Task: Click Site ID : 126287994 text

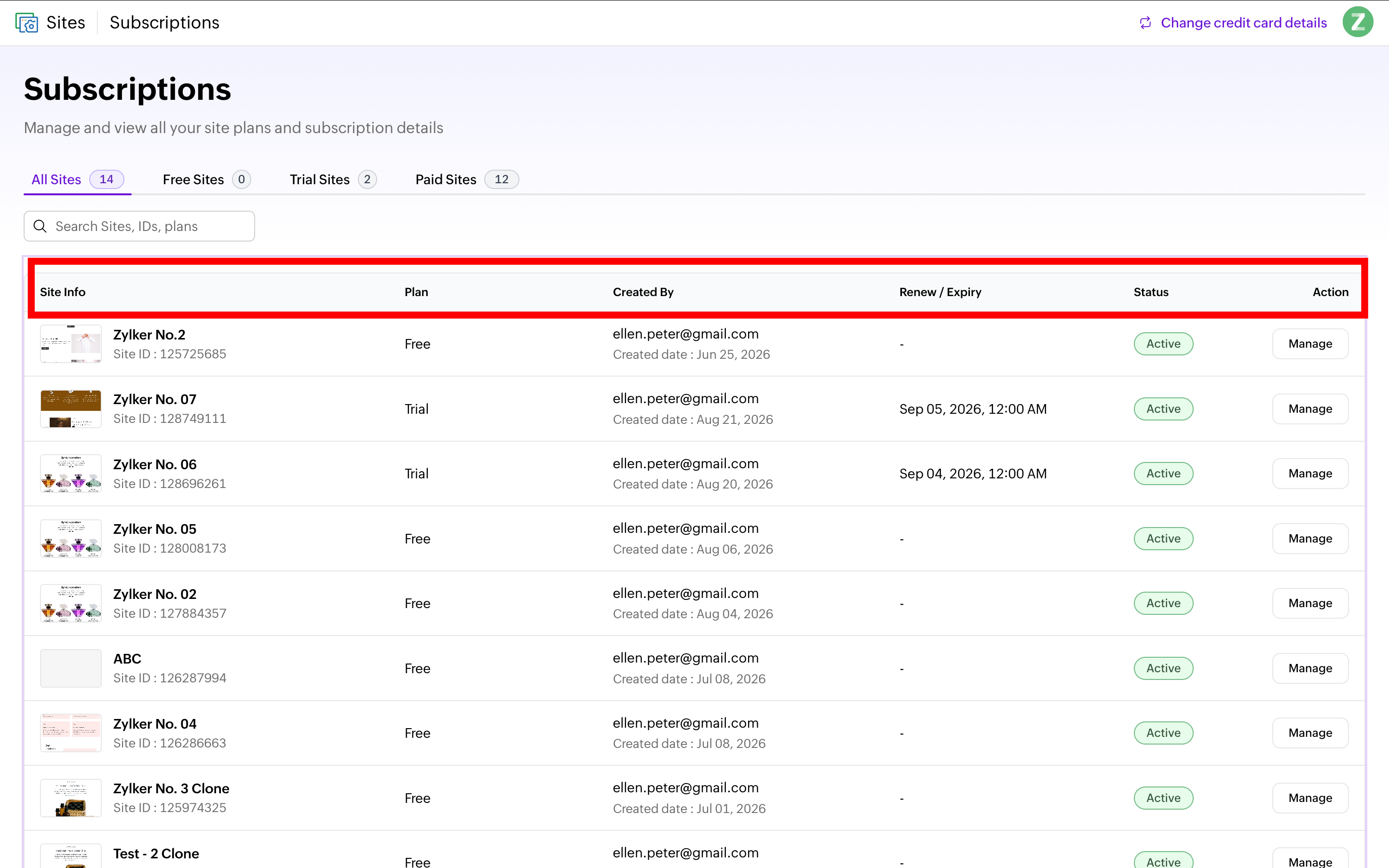Action: pos(170,678)
